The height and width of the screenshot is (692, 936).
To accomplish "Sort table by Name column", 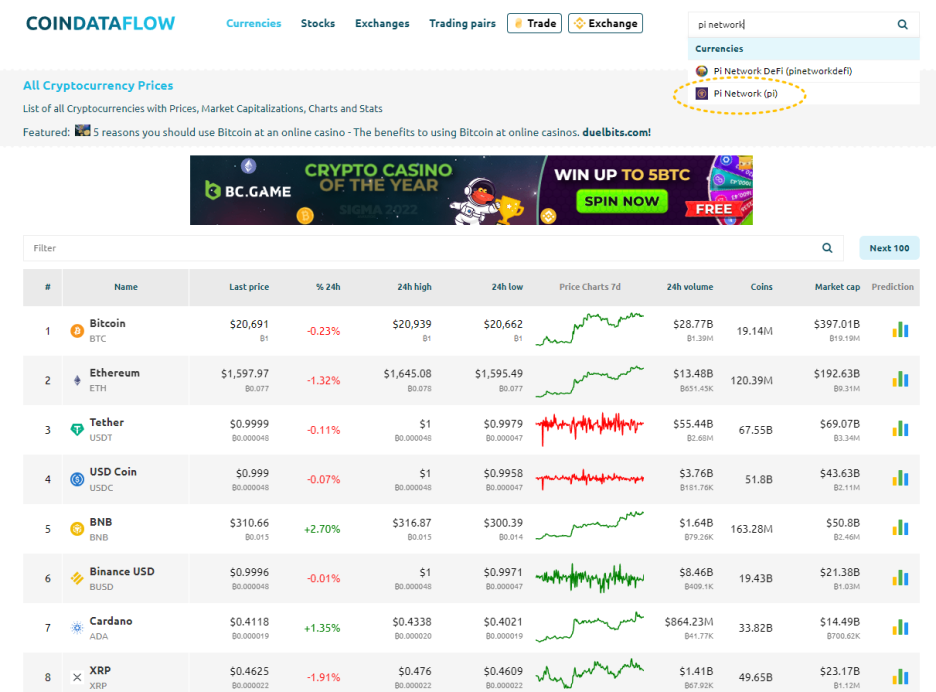I will click(x=126, y=287).
